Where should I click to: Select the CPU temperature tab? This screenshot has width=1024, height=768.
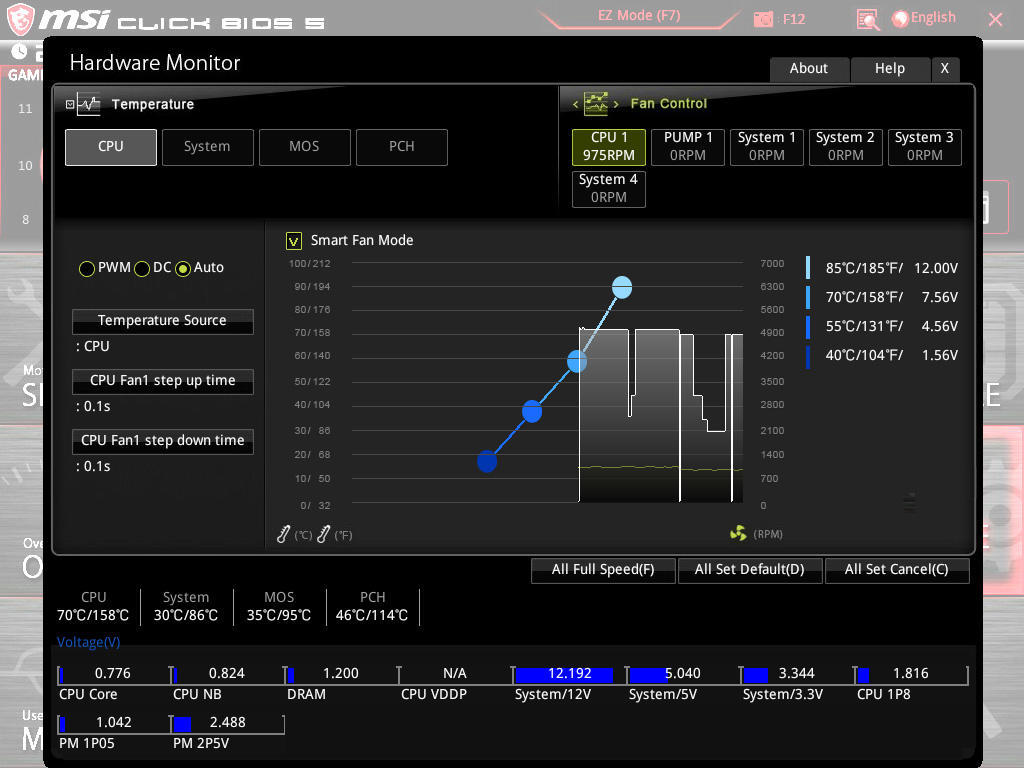tap(111, 147)
